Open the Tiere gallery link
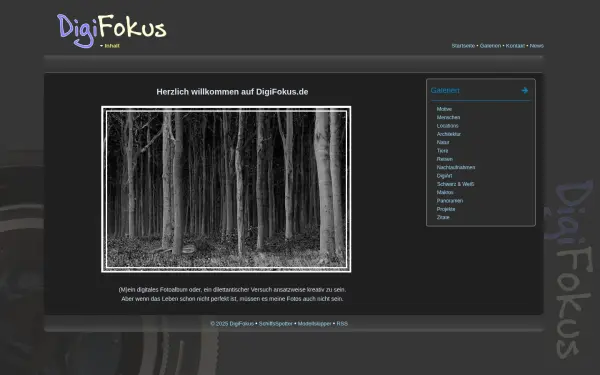The image size is (600, 375). [442, 151]
